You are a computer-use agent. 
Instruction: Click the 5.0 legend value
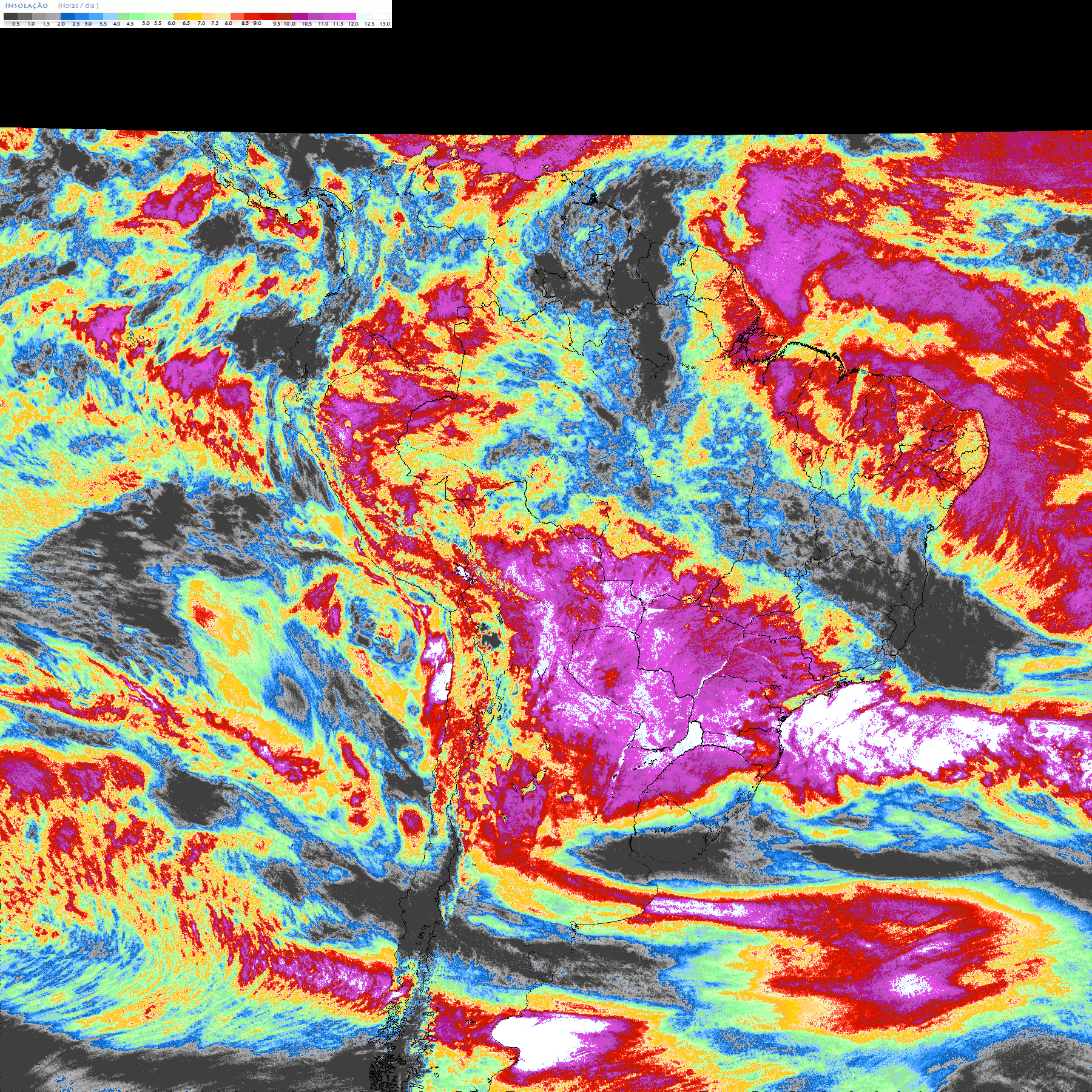146,23
